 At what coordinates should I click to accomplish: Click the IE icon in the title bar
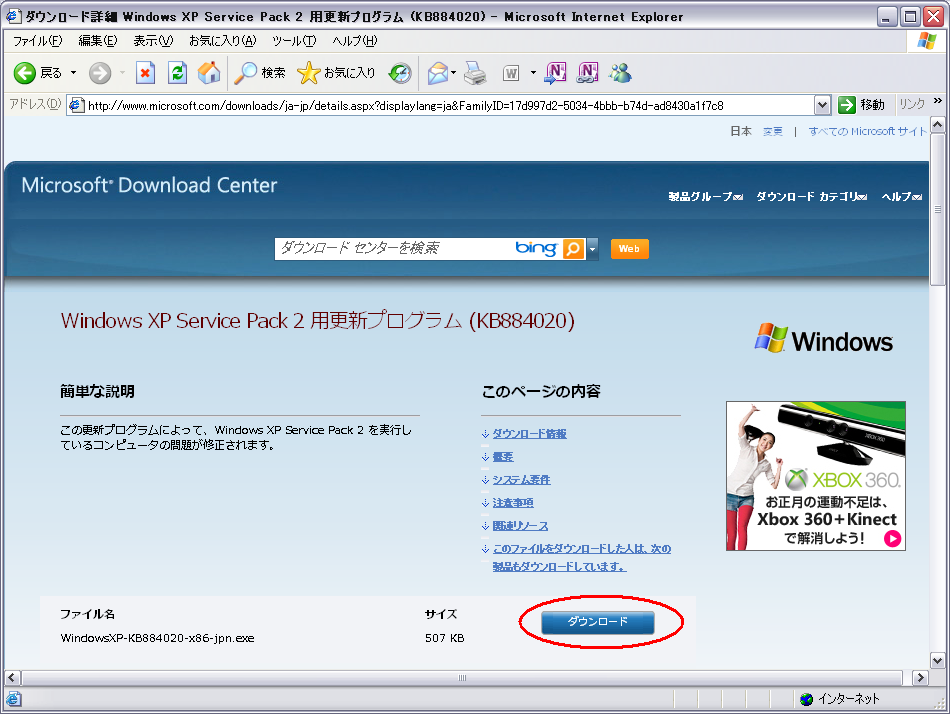click(x=12, y=16)
